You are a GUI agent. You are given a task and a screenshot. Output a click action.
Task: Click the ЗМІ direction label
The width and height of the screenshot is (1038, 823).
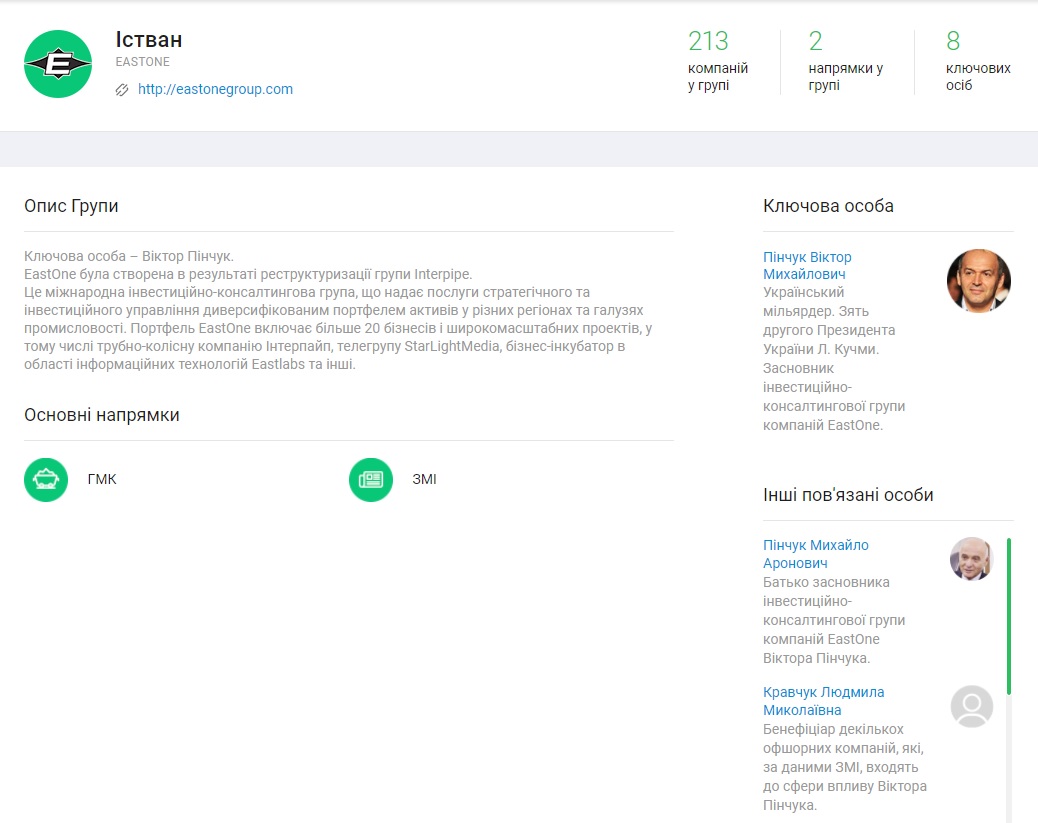(424, 479)
